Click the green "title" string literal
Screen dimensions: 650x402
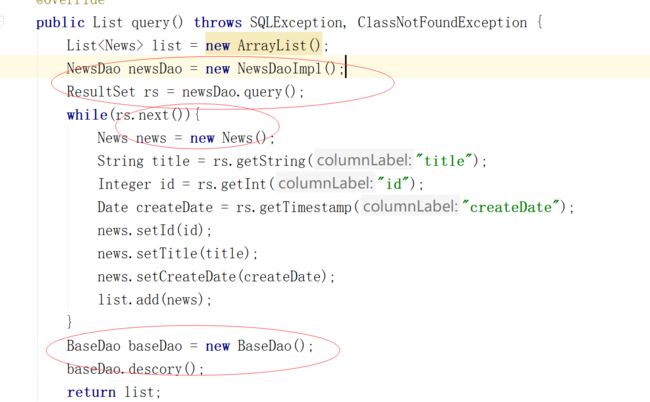pyautogui.click(x=444, y=160)
